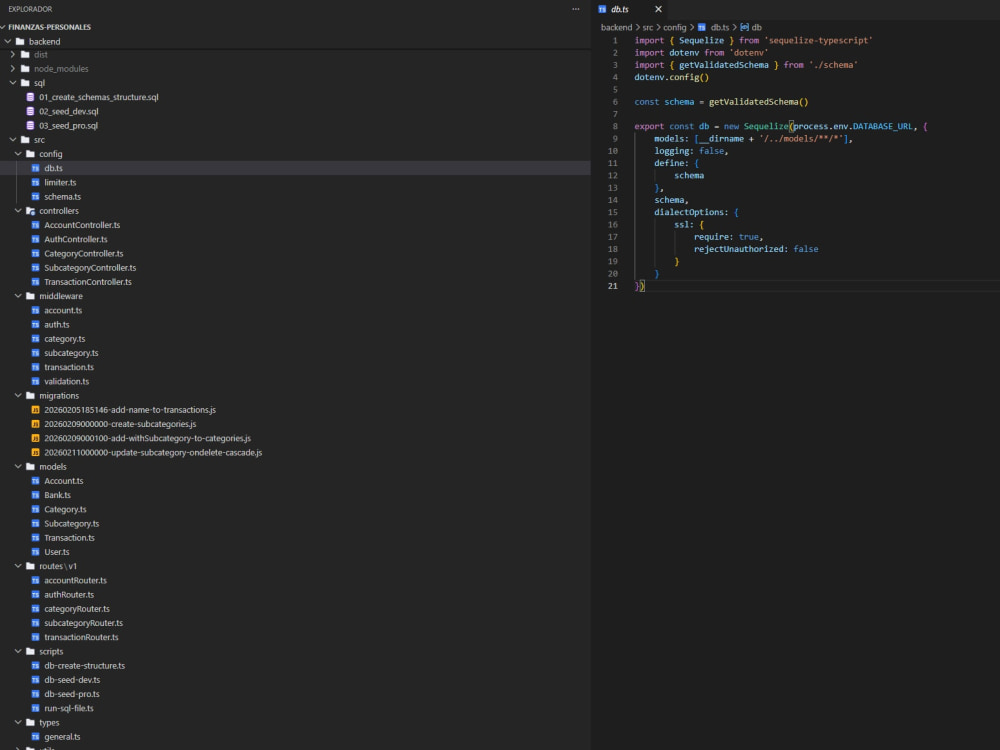Open authRouter.ts file
Screen dimensions: 1000x750
coord(69,594)
